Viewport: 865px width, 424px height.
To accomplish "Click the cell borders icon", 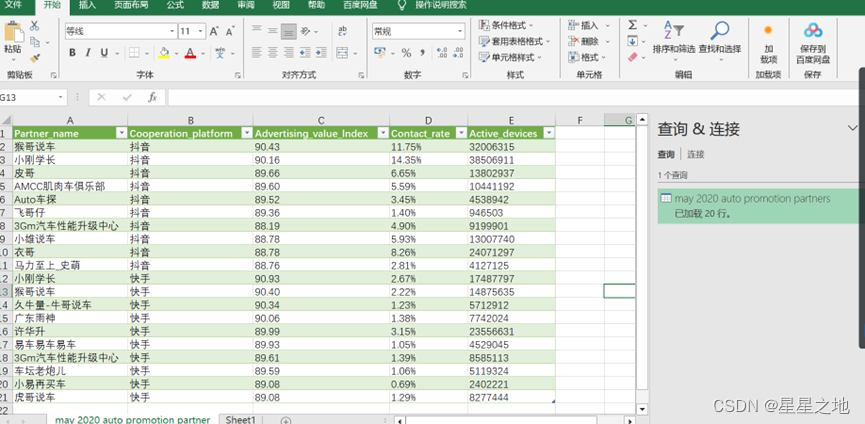I will 134,53.
